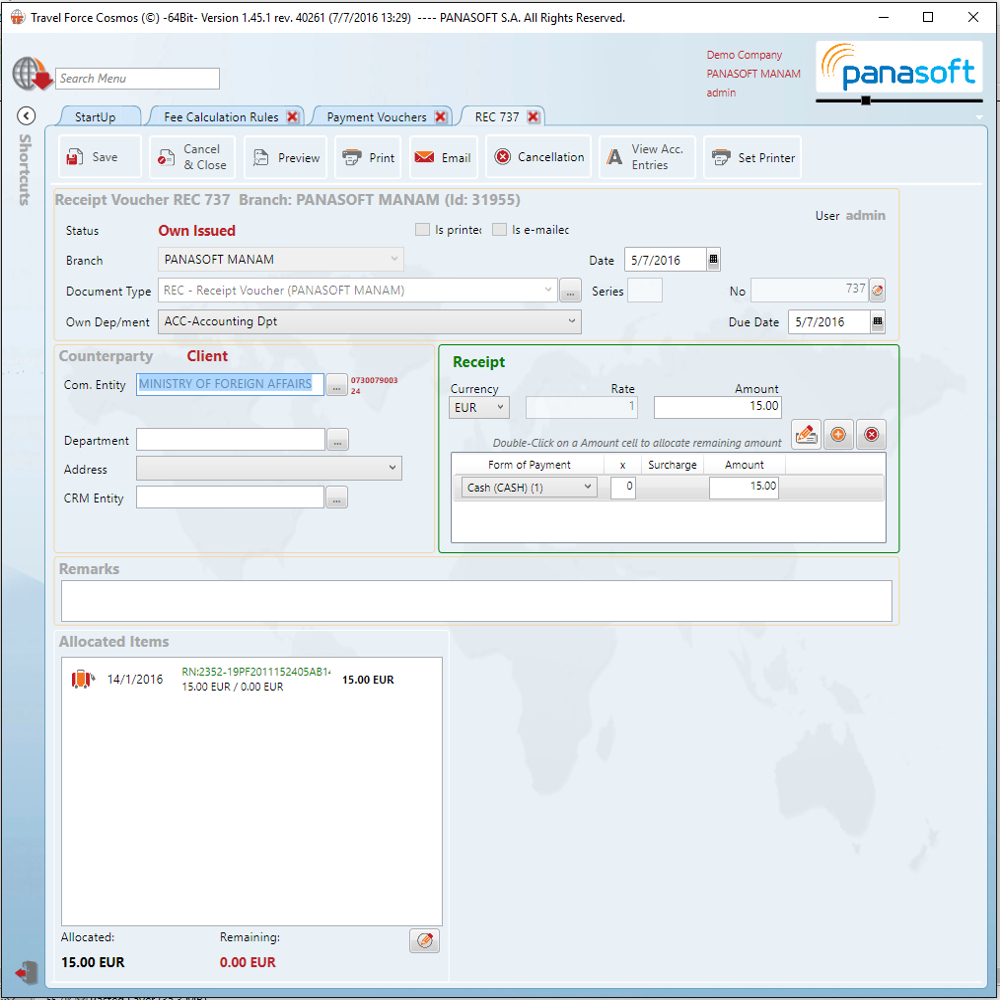Click the Set Printer icon
This screenshot has height=1000, width=1000.
coord(721,158)
